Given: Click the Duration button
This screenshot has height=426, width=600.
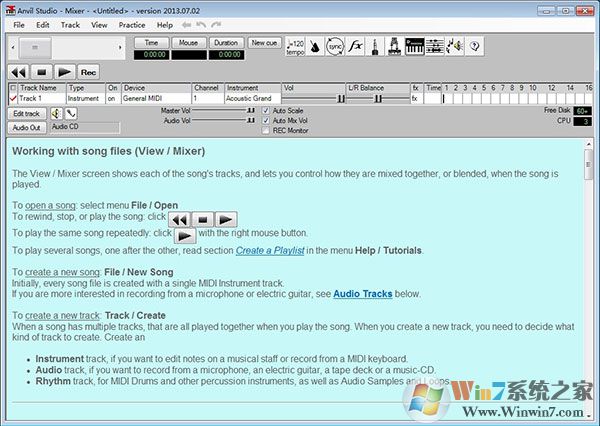Looking at the screenshot, I should pos(226,43).
